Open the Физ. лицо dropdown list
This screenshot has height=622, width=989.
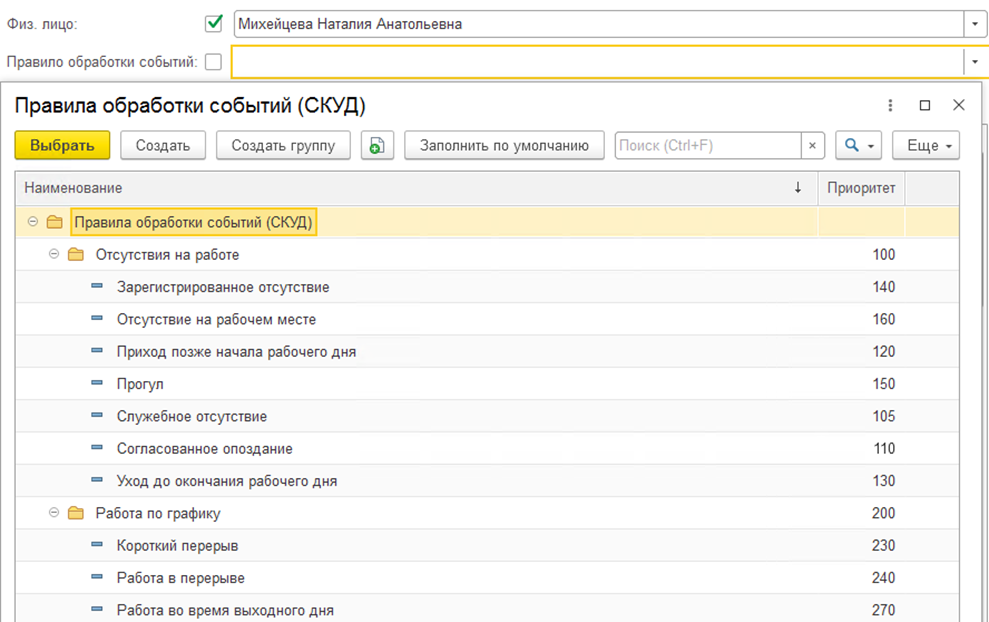(975, 24)
